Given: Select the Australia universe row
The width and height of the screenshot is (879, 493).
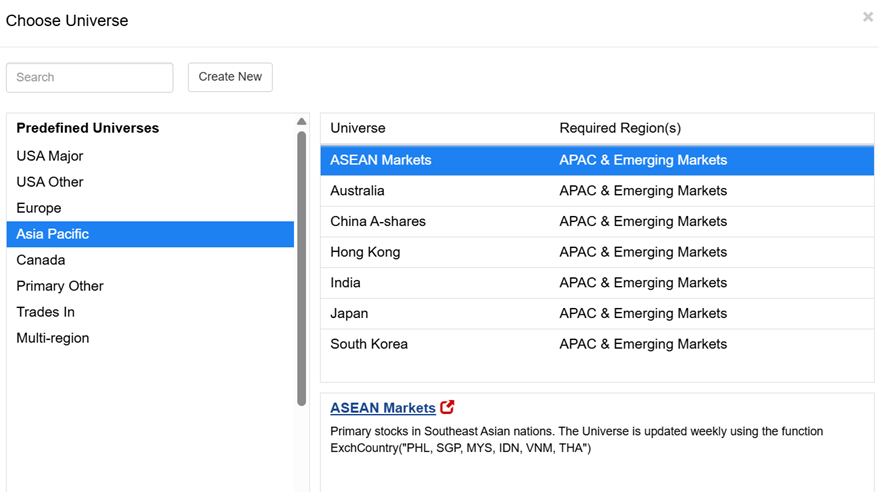Looking at the screenshot, I should coord(597,191).
